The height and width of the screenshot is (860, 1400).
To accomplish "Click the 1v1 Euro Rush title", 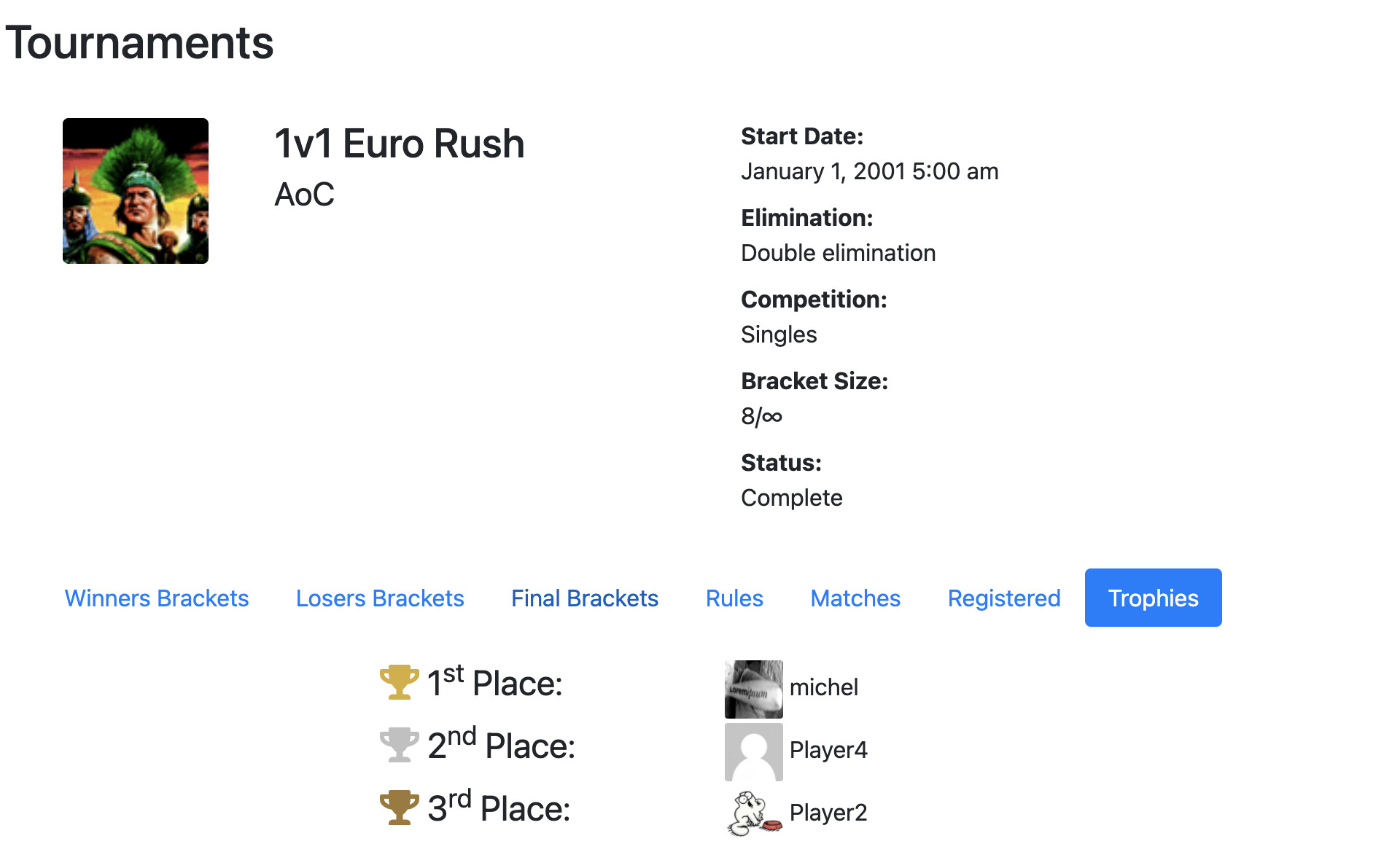I will pos(400,144).
